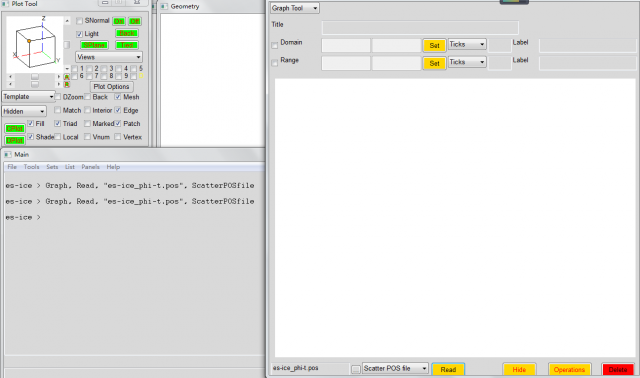Viewport: 640px width, 378px height.
Task: Click upper horizontal slider's right arrow
Action: (x=59, y=77)
